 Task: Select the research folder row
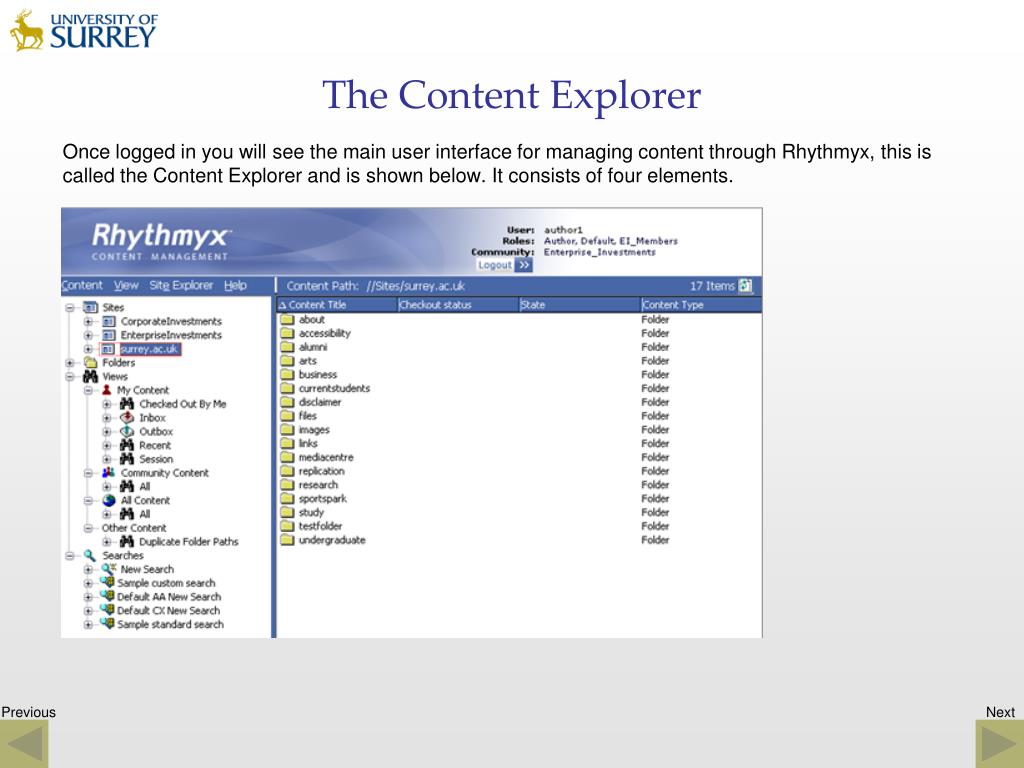[x=520, y=485]
